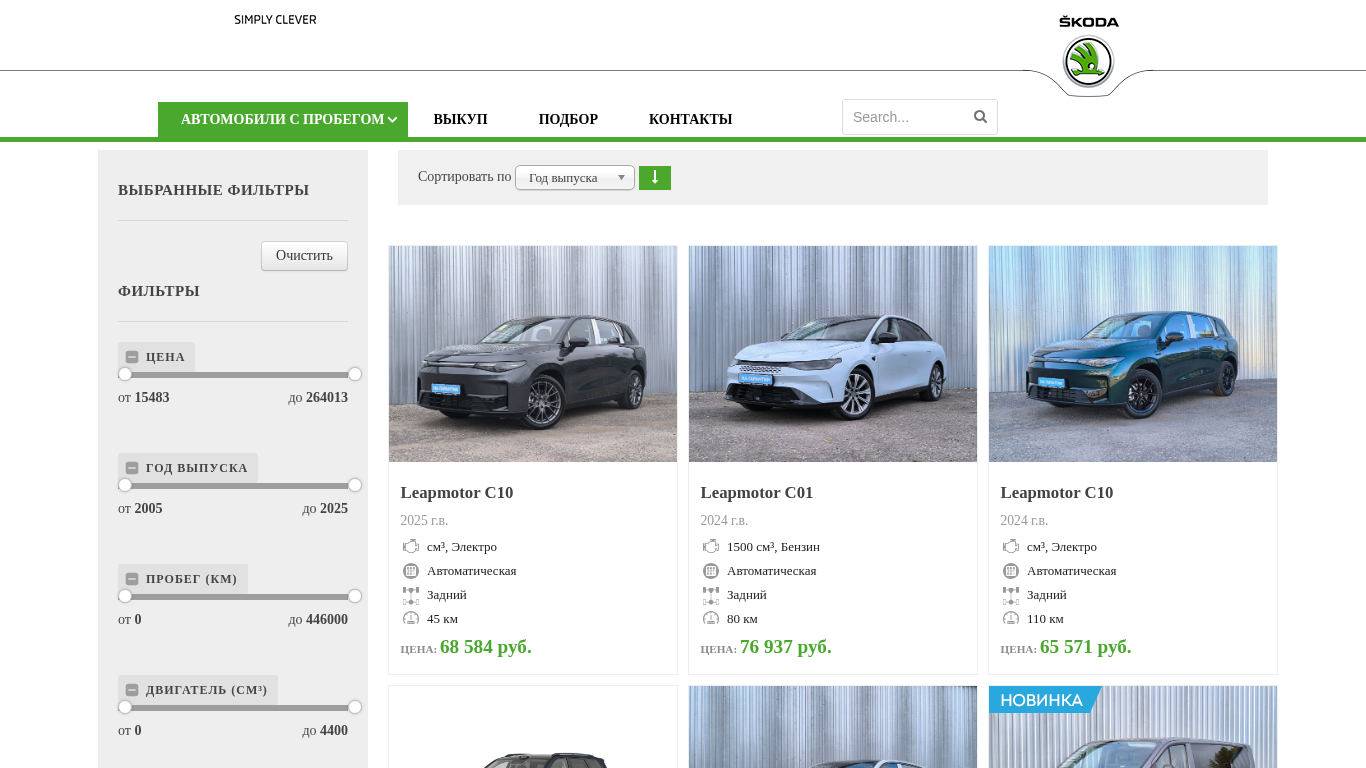Open Leapmotor C10 2024 listing title
Viewport: 1366px width, 768px height.
pos(1057,493)
